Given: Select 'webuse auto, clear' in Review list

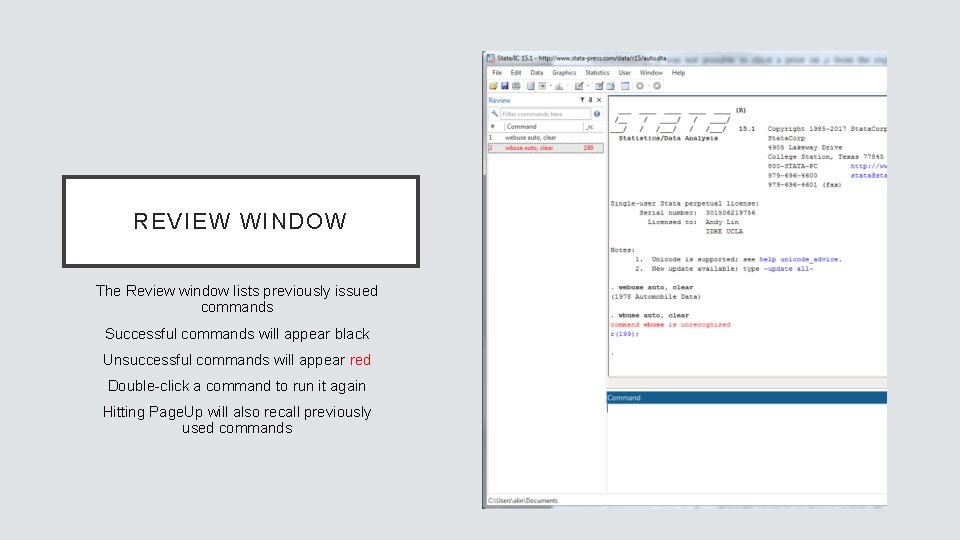Looking at the screenshot, I should 545,138.
